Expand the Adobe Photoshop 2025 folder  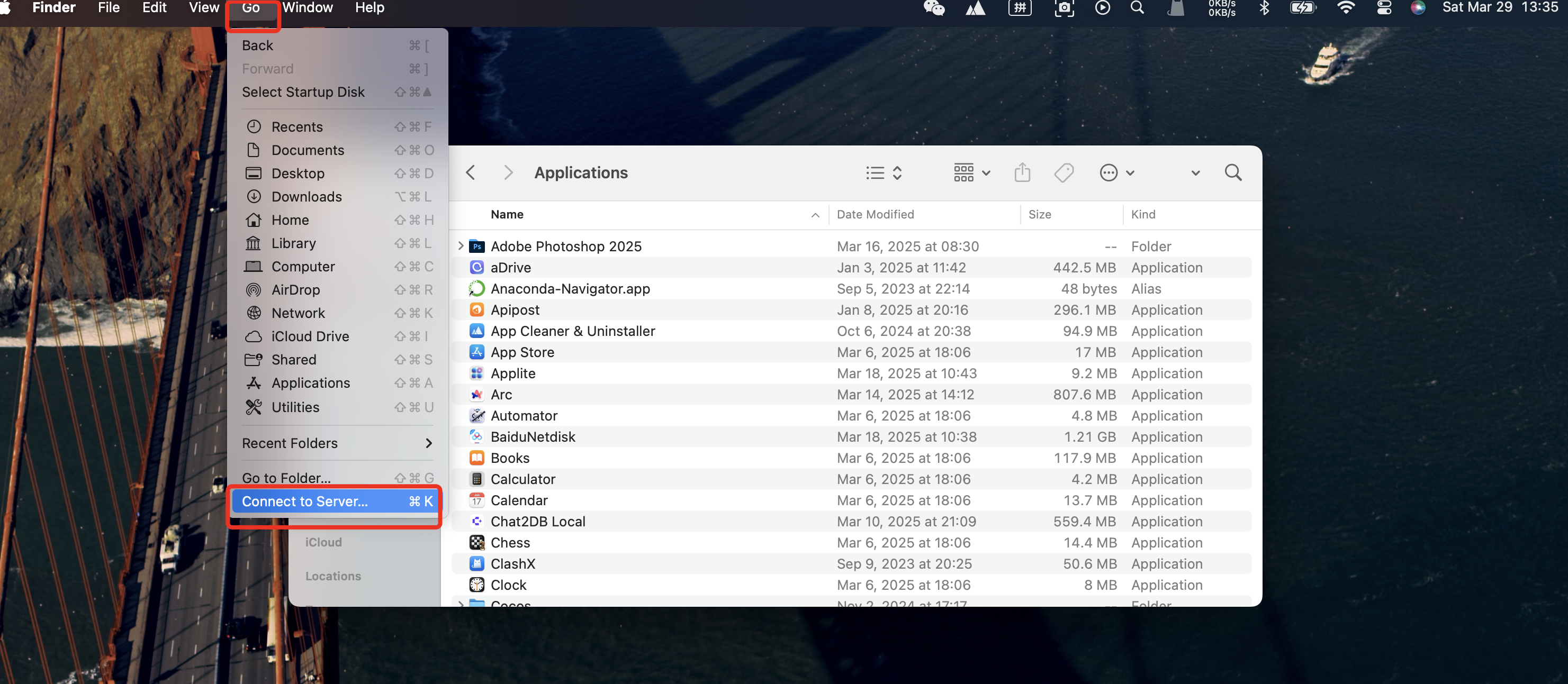(461, 247)
